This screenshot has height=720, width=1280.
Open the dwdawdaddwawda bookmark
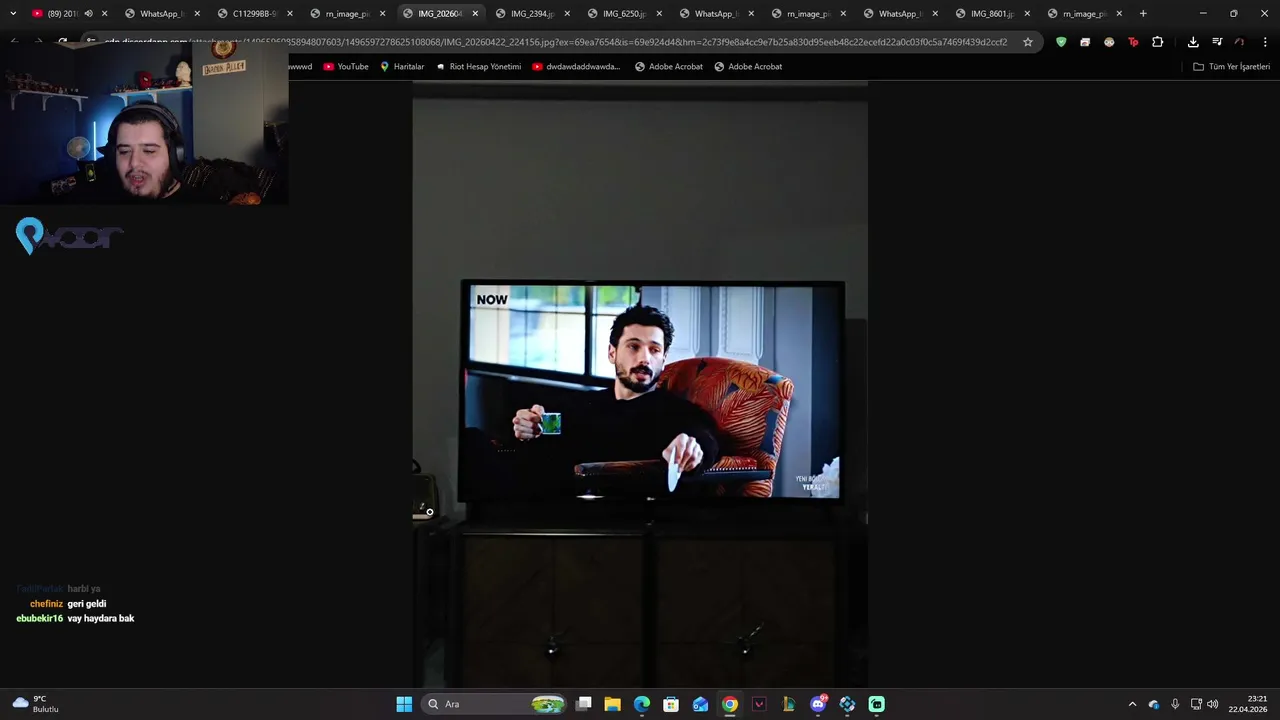(576, 66)
